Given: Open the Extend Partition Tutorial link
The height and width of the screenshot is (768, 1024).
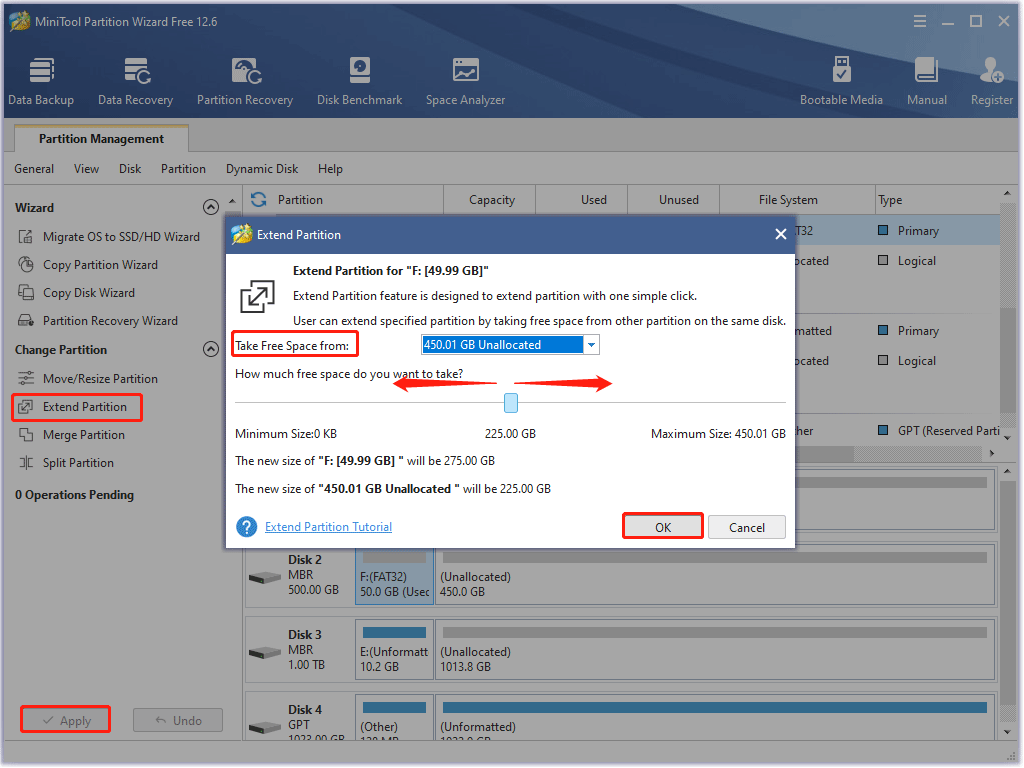Looking at the screenshot, I should pyautogui.click(x=328, y=526).
